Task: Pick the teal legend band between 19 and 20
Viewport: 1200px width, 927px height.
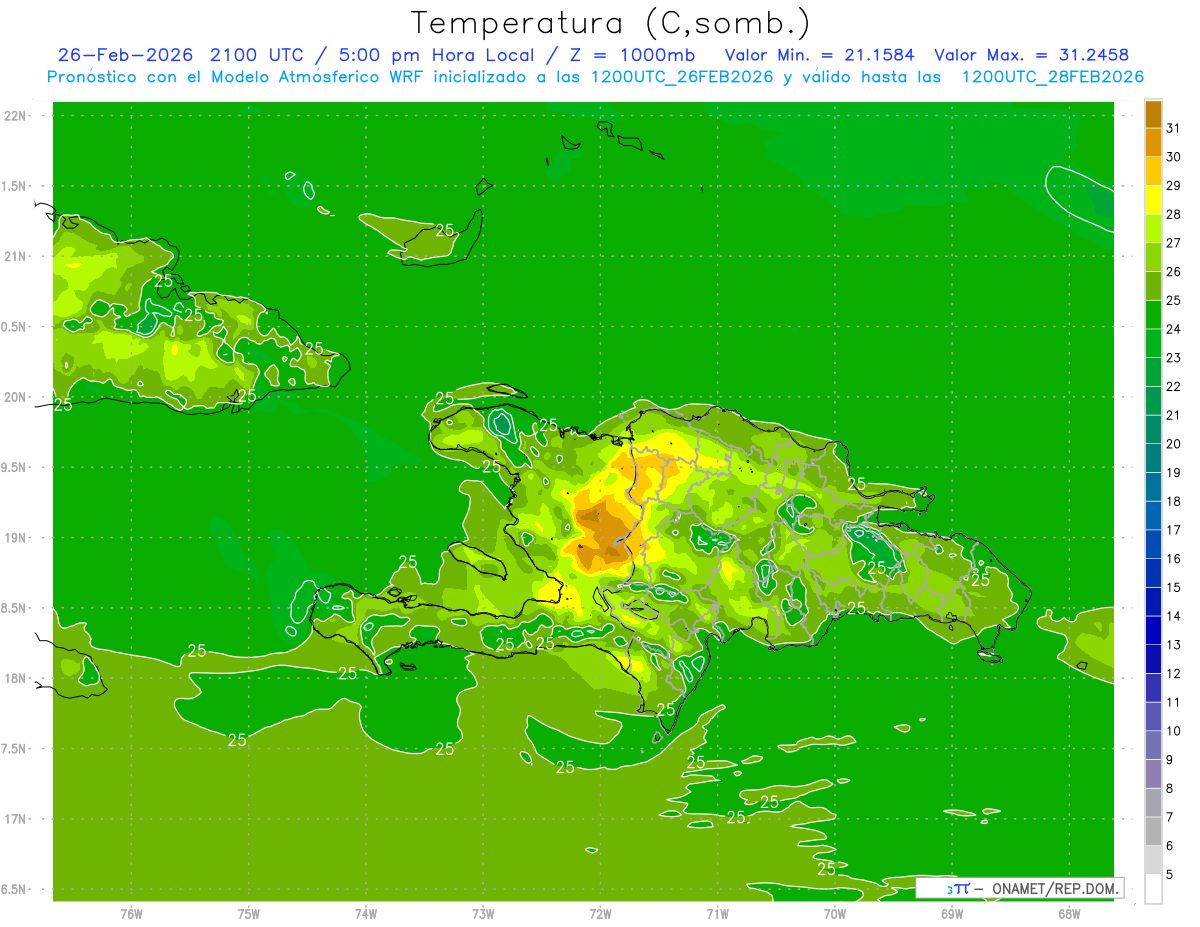Action: point(1153,458)
